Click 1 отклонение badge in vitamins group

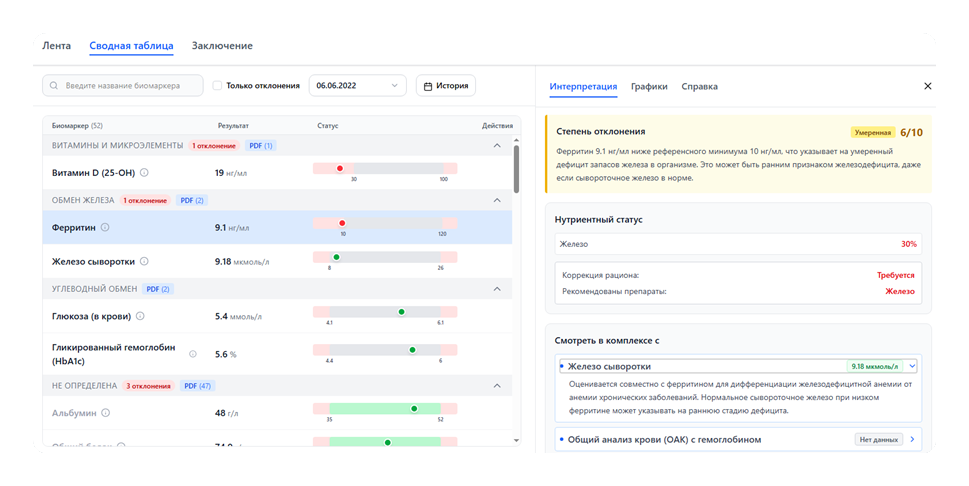click(x=213, y=146)
